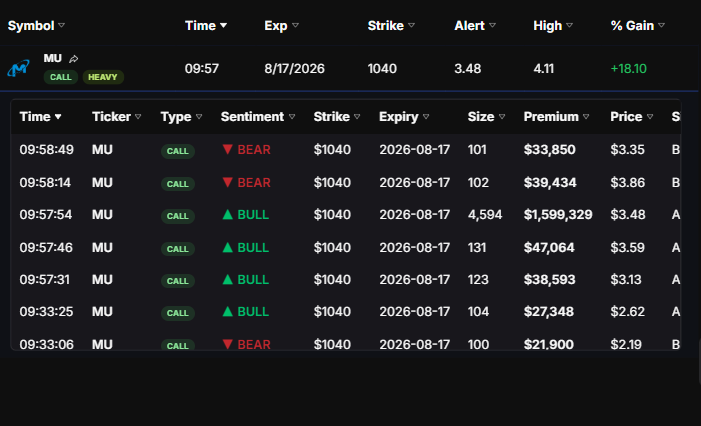
Task: Click CALL badge in the 09:57:54 row
Action: (177, 216)
